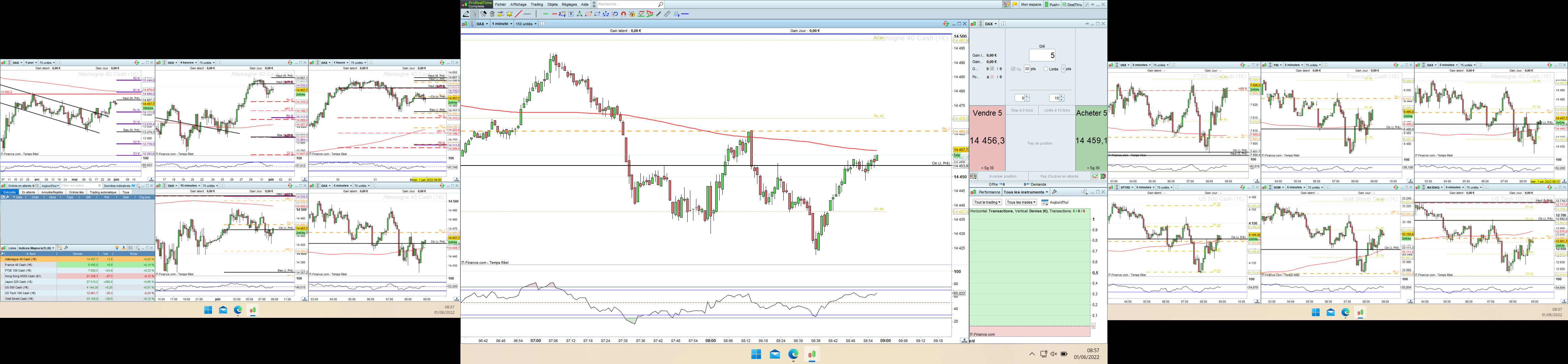1568x364 pixels.
Task: Open the Tous les instruments dropdown
Action: point(1026,192)
